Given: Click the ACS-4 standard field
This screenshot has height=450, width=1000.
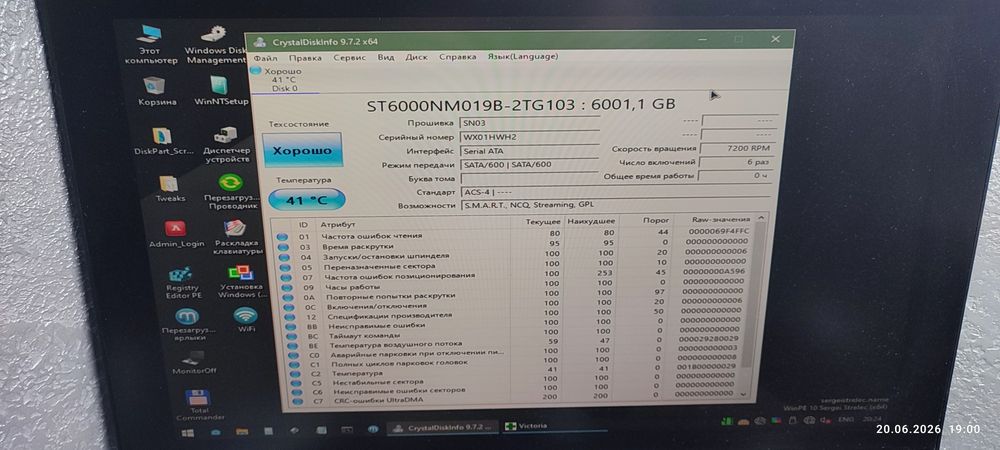Looking at the screenshot, I should 616,191.
